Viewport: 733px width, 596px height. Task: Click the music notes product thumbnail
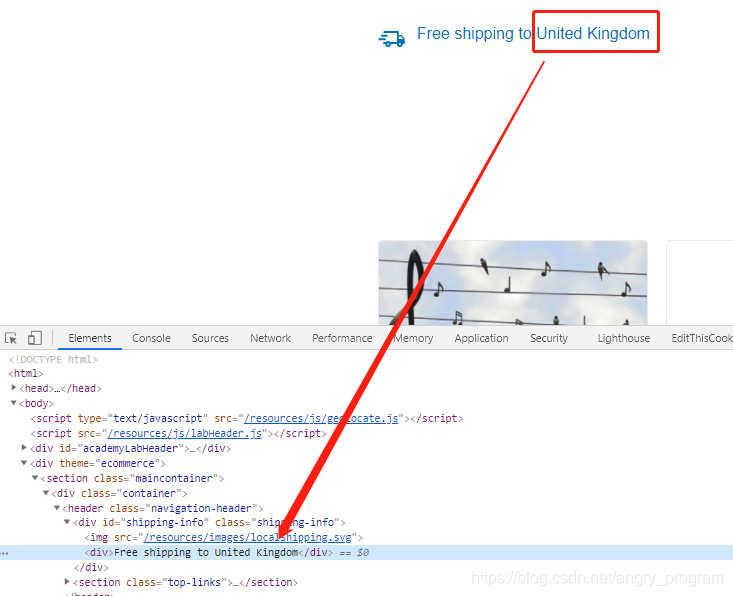[x=513, y=283]
